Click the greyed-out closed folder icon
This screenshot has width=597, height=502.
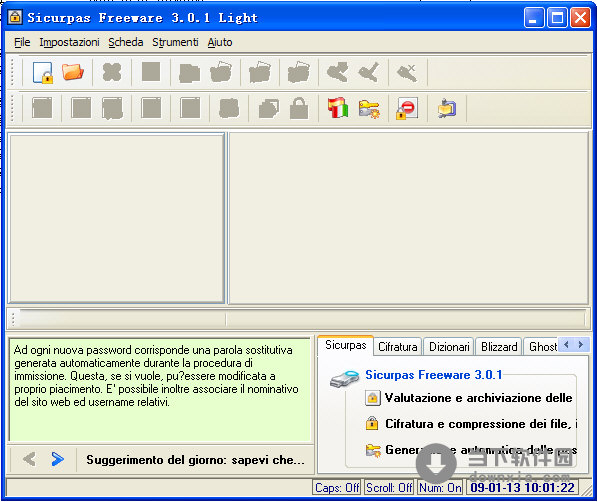[189, 73]
